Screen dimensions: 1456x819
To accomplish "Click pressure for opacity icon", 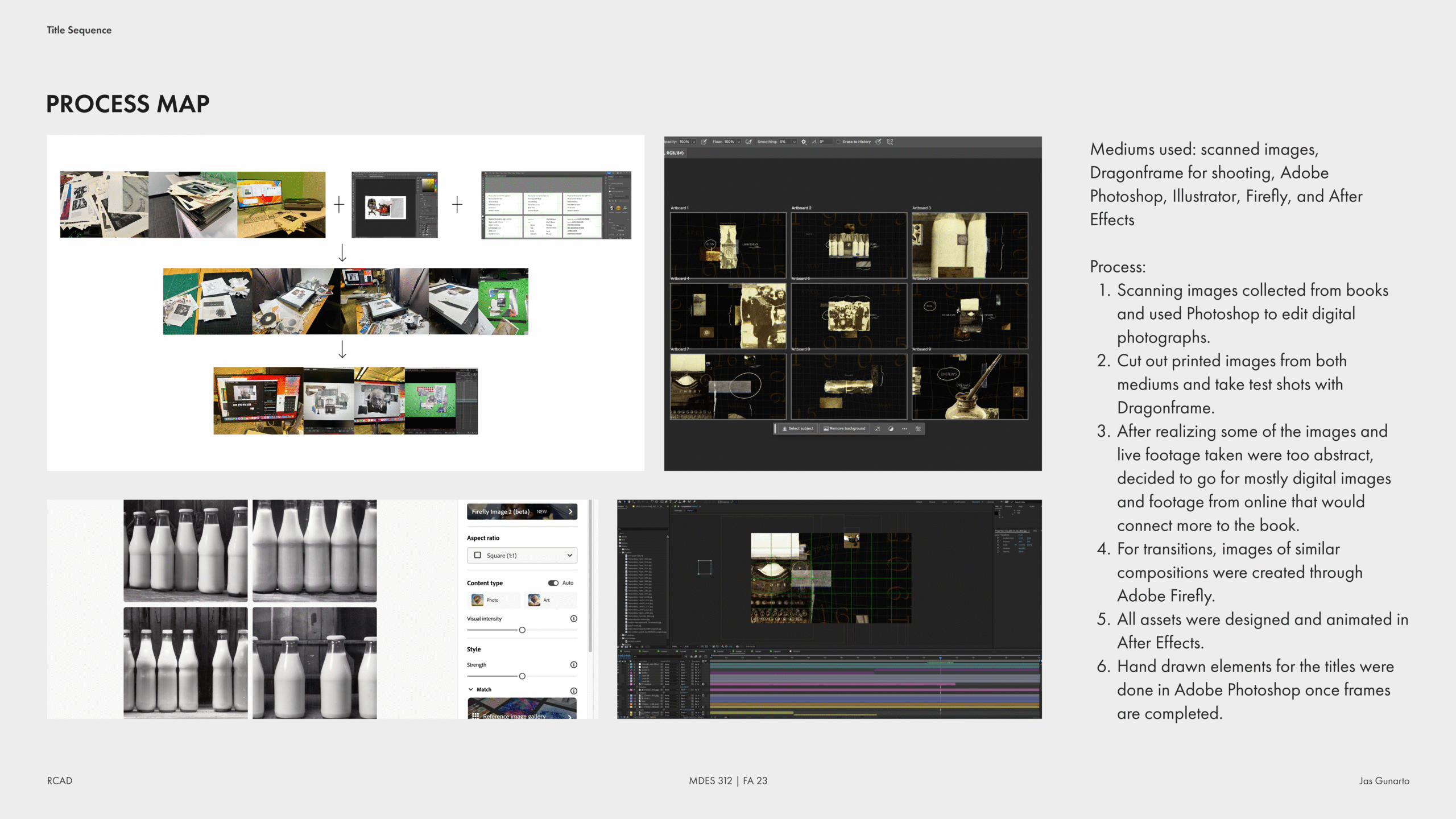I will [x=704, y=142].
